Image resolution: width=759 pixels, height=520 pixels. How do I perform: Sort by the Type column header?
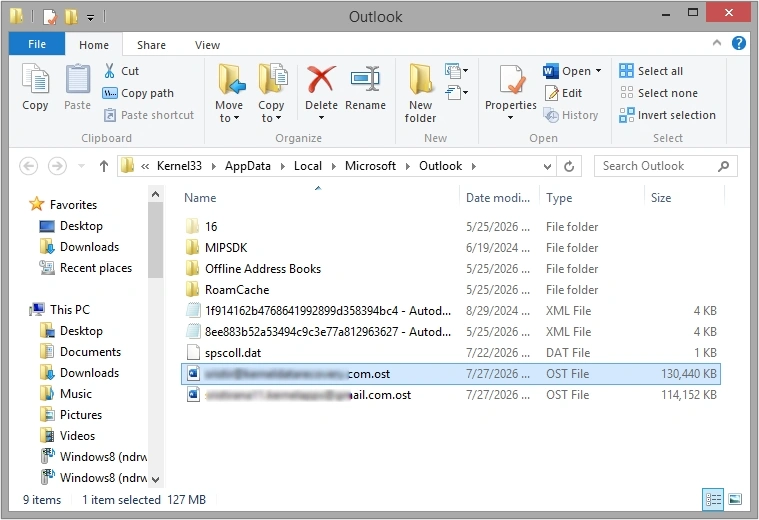[592, 198]
